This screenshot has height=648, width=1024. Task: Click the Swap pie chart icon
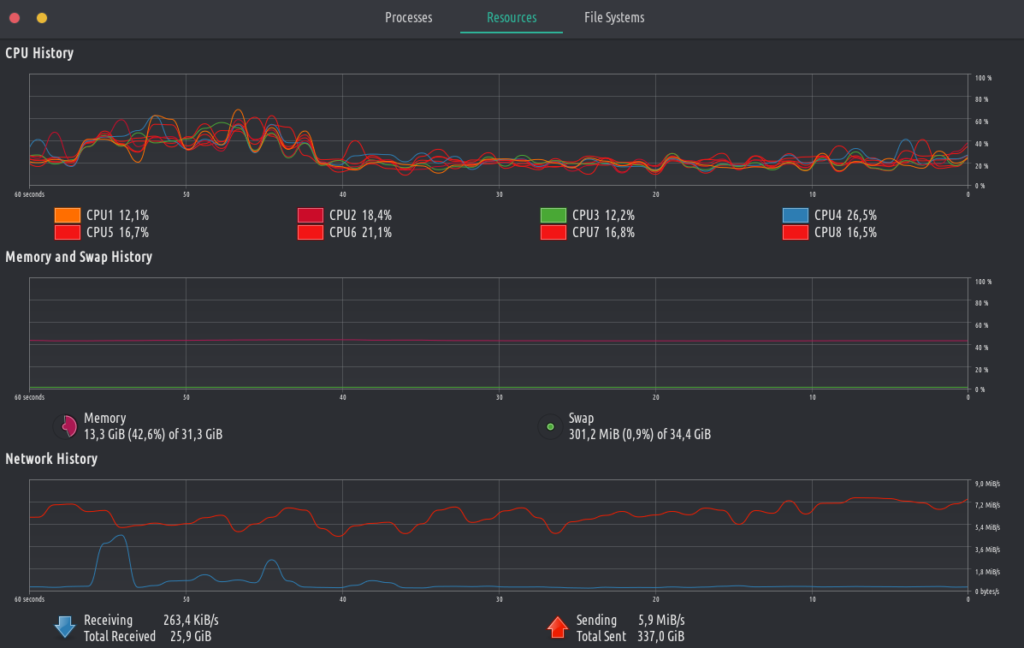click(x=549, y=425)
